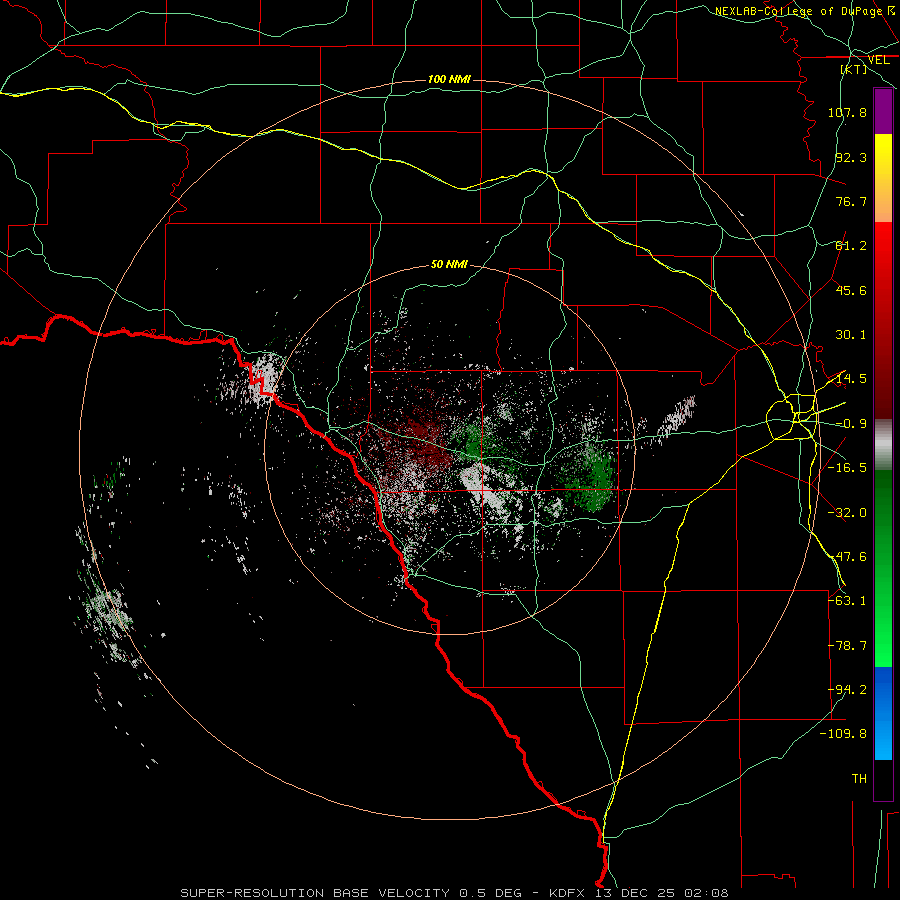The height and width of the screenshot is (900, 900).
Task: Click the -78.7 velocity scale value
Action: (x=847, y=646)
